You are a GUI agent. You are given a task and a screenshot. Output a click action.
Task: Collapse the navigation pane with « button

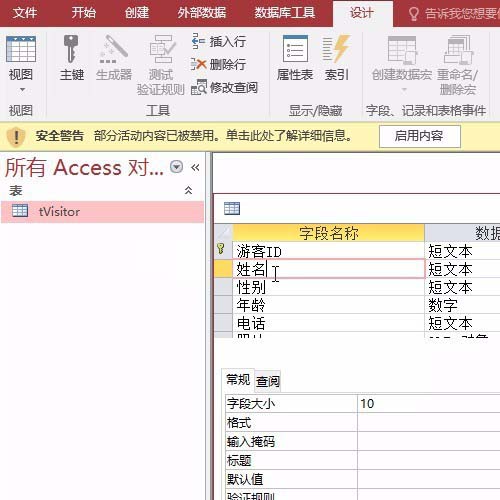195,167
